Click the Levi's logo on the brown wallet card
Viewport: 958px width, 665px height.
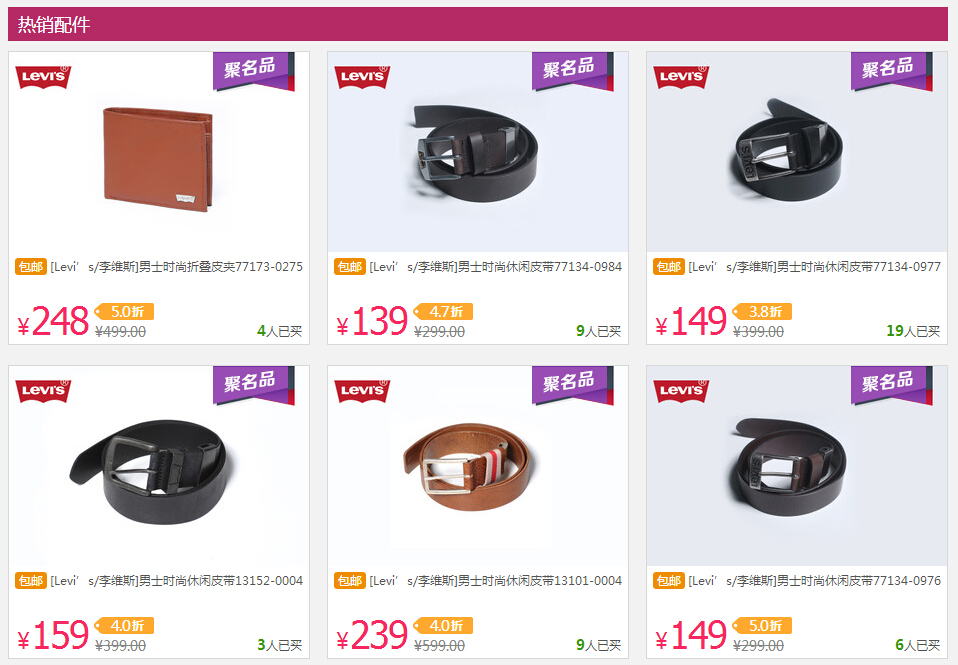[x=43, y=77]
